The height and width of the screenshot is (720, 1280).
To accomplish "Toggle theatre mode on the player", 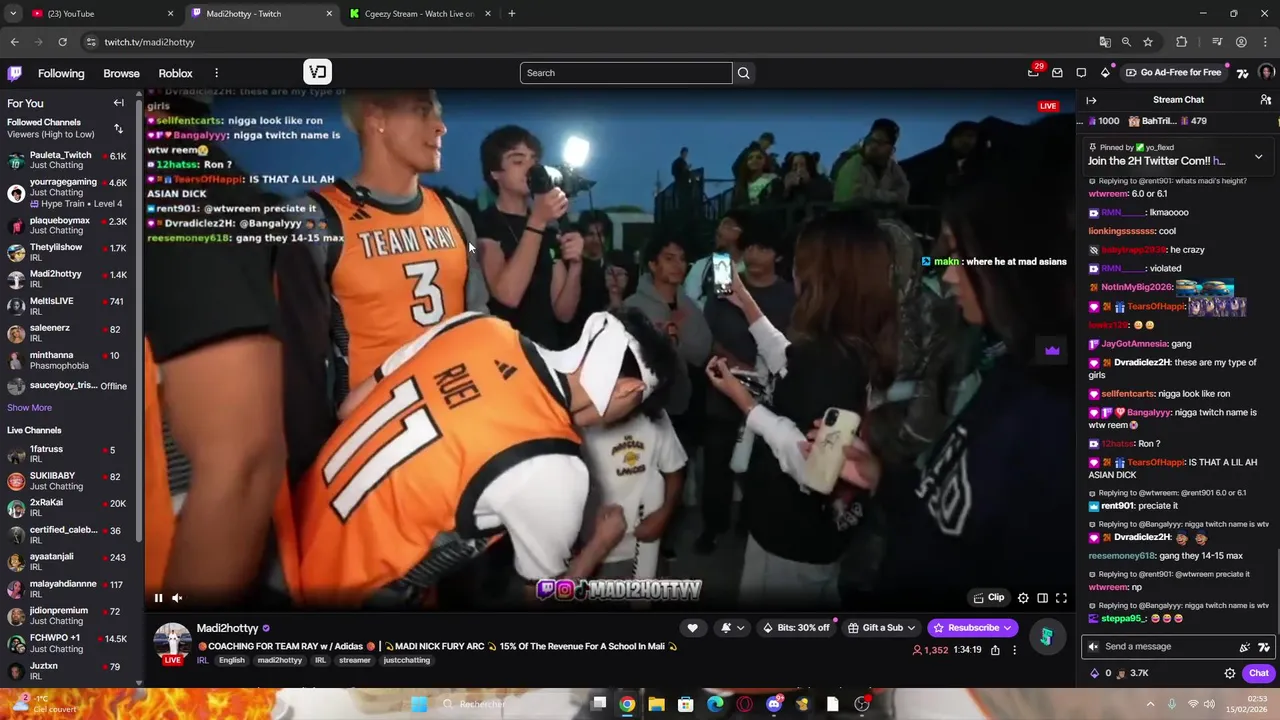I will point(1042,598).
